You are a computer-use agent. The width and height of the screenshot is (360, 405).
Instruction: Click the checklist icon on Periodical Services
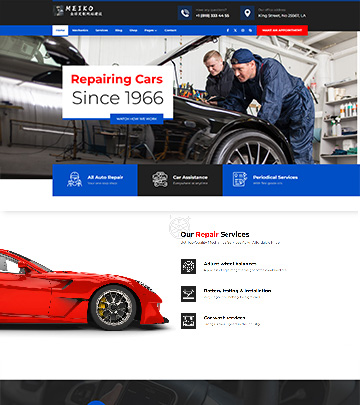(x=240, y=179)
